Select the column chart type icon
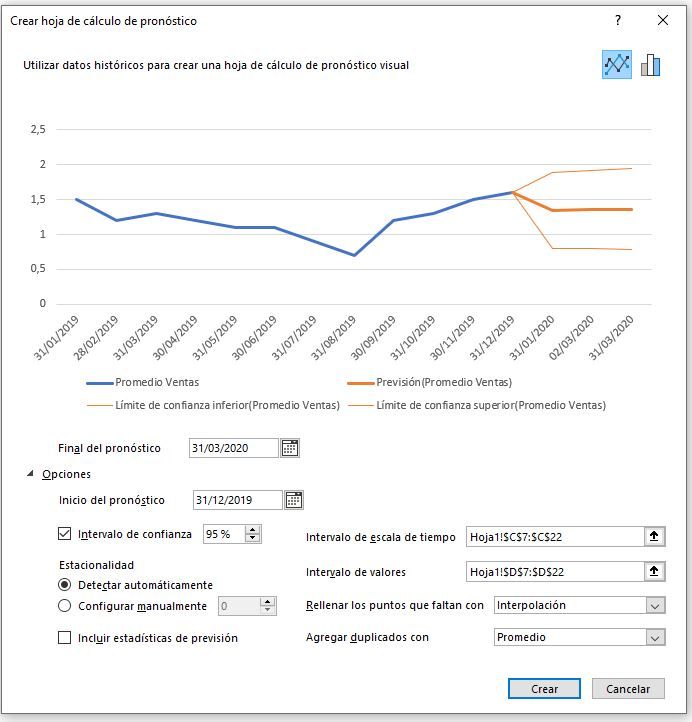 (x=651, y=64)
